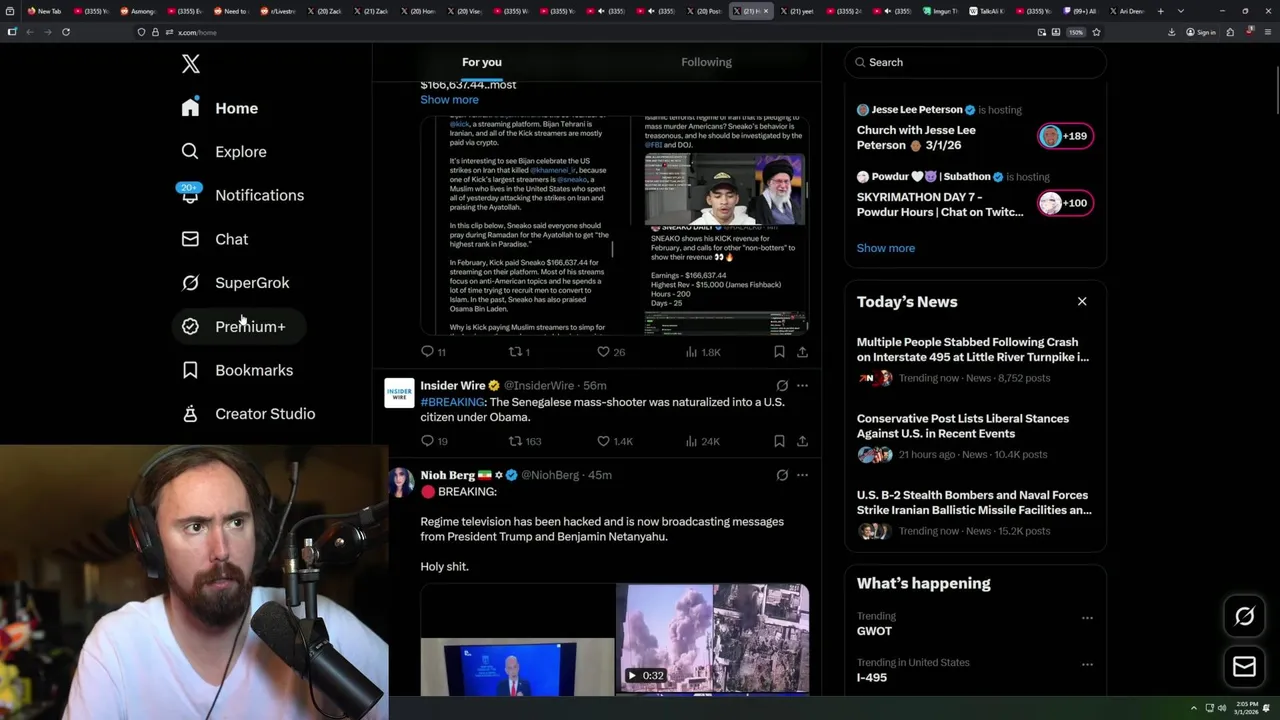Click Show more under live spaces
This screenshot has width=1280, height=720.
[x=885, y=248]
